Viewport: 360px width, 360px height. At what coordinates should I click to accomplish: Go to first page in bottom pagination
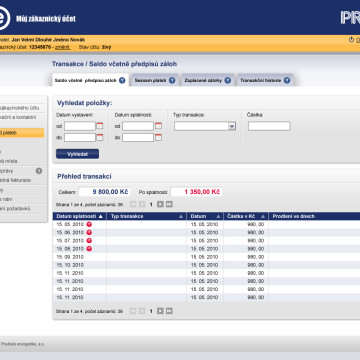133,311
